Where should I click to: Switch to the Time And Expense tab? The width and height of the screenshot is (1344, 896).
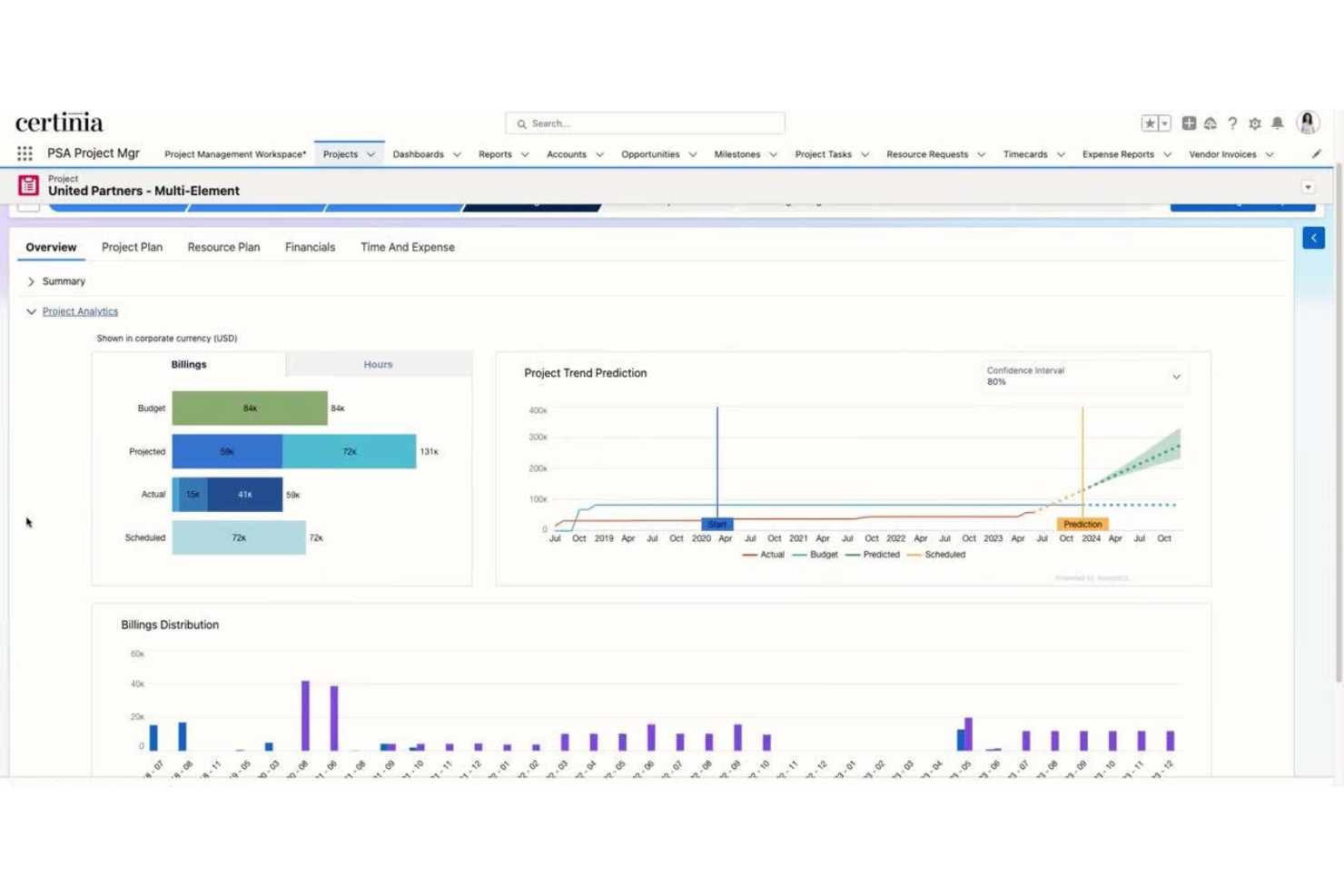coord(408,247)
